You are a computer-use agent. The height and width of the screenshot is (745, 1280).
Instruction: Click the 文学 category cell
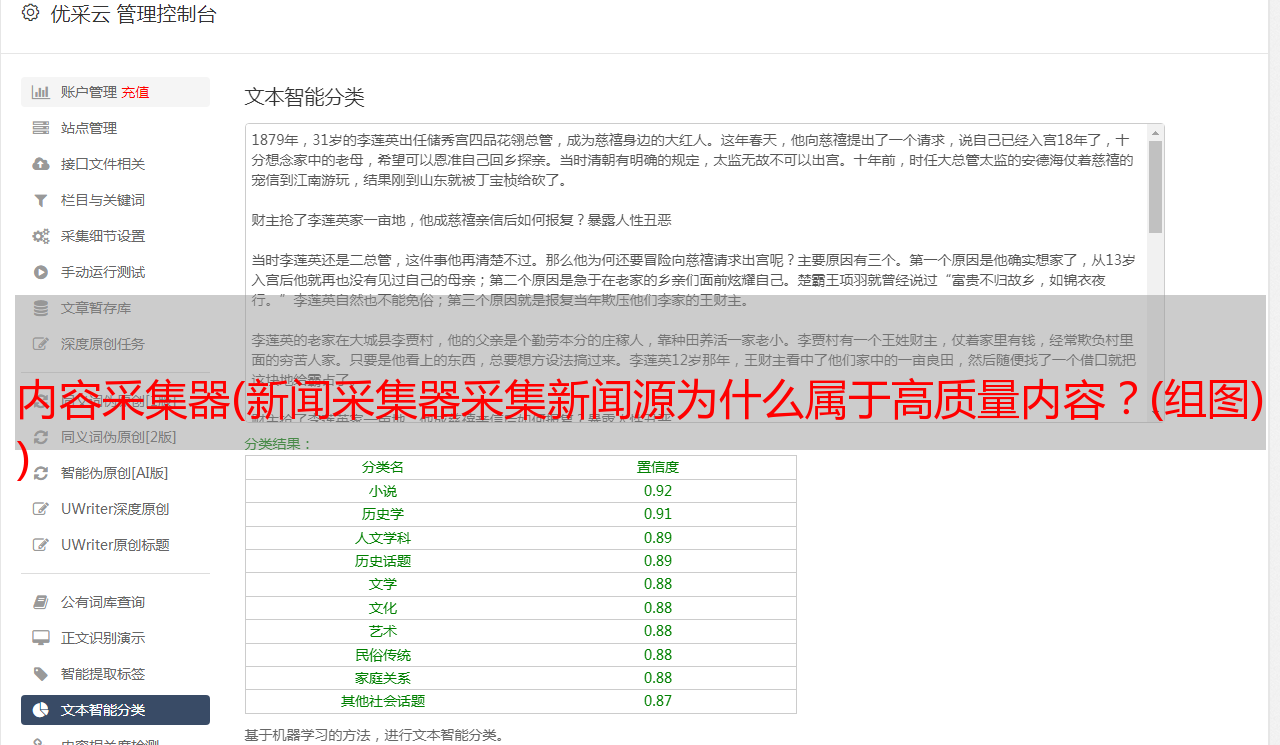[383, 584]
